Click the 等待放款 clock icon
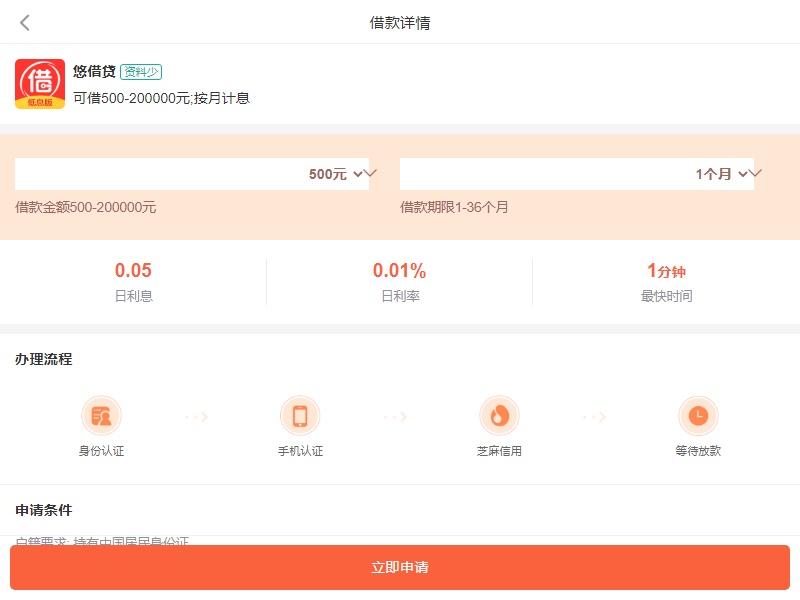Viewport: 800px width, 600px height. (698, 415)
